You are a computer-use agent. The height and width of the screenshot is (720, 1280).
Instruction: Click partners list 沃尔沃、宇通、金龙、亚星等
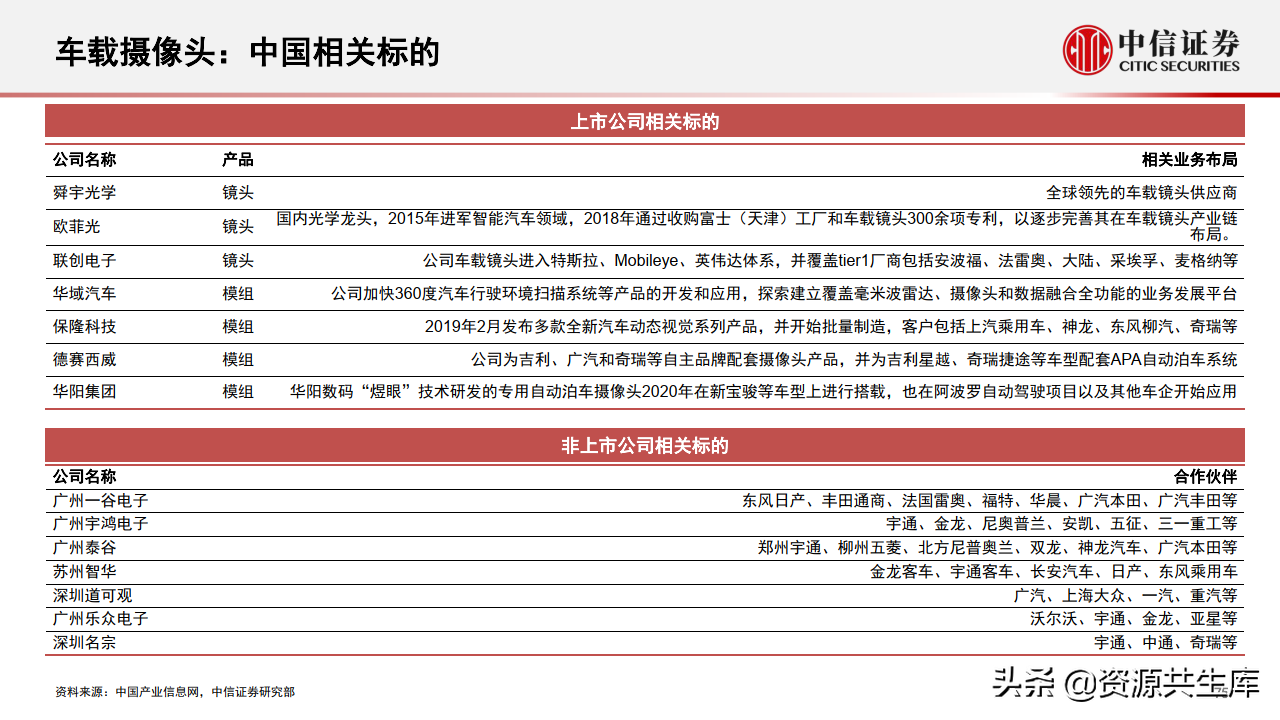pyautogui.click(x=1133, y=619)
